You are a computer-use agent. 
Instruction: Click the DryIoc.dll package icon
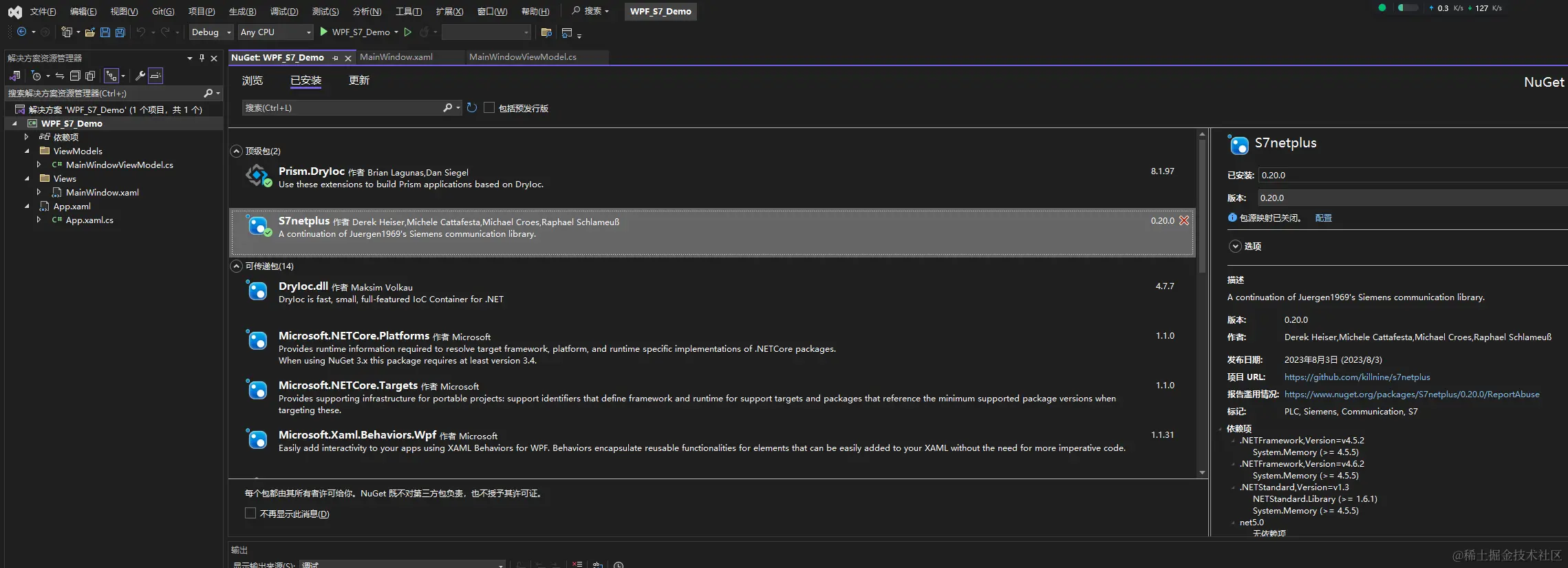(x=257, y=291)
